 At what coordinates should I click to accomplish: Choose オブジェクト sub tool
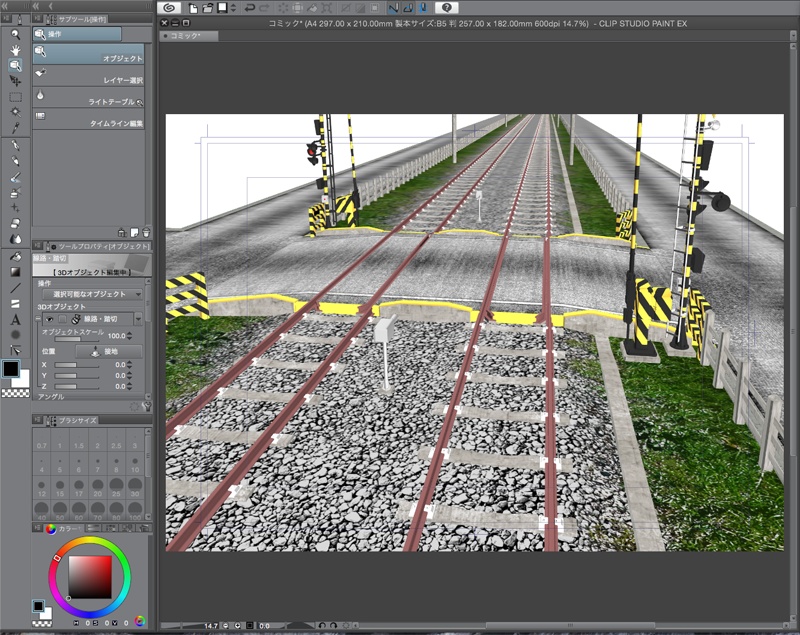click(x=88, y=55)
